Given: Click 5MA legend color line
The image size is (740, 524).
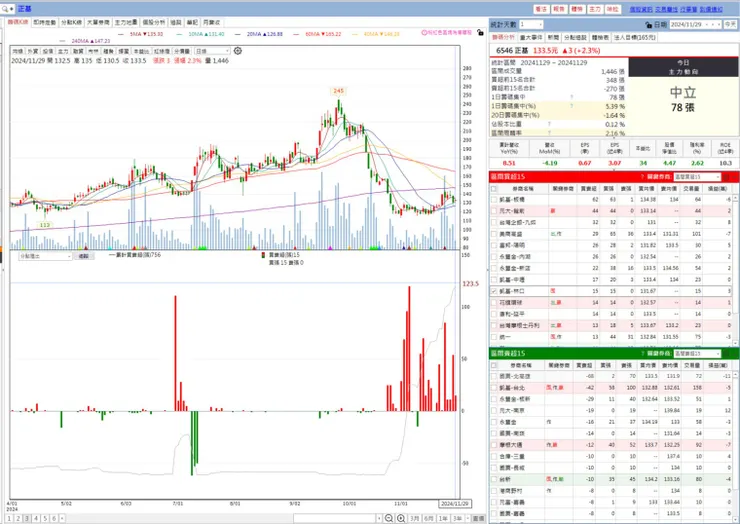Looking at the screenshot, I should (x=121, y=34).
